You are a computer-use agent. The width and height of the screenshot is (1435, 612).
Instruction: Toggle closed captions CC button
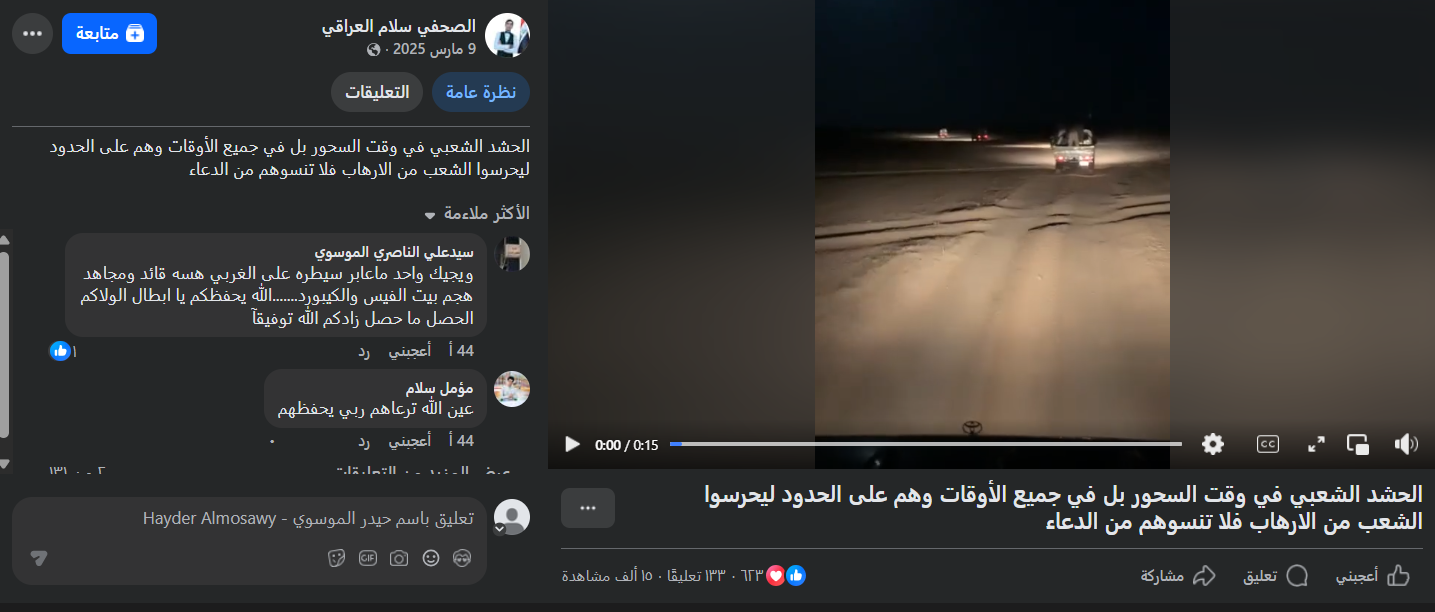tap(1268, 444)
